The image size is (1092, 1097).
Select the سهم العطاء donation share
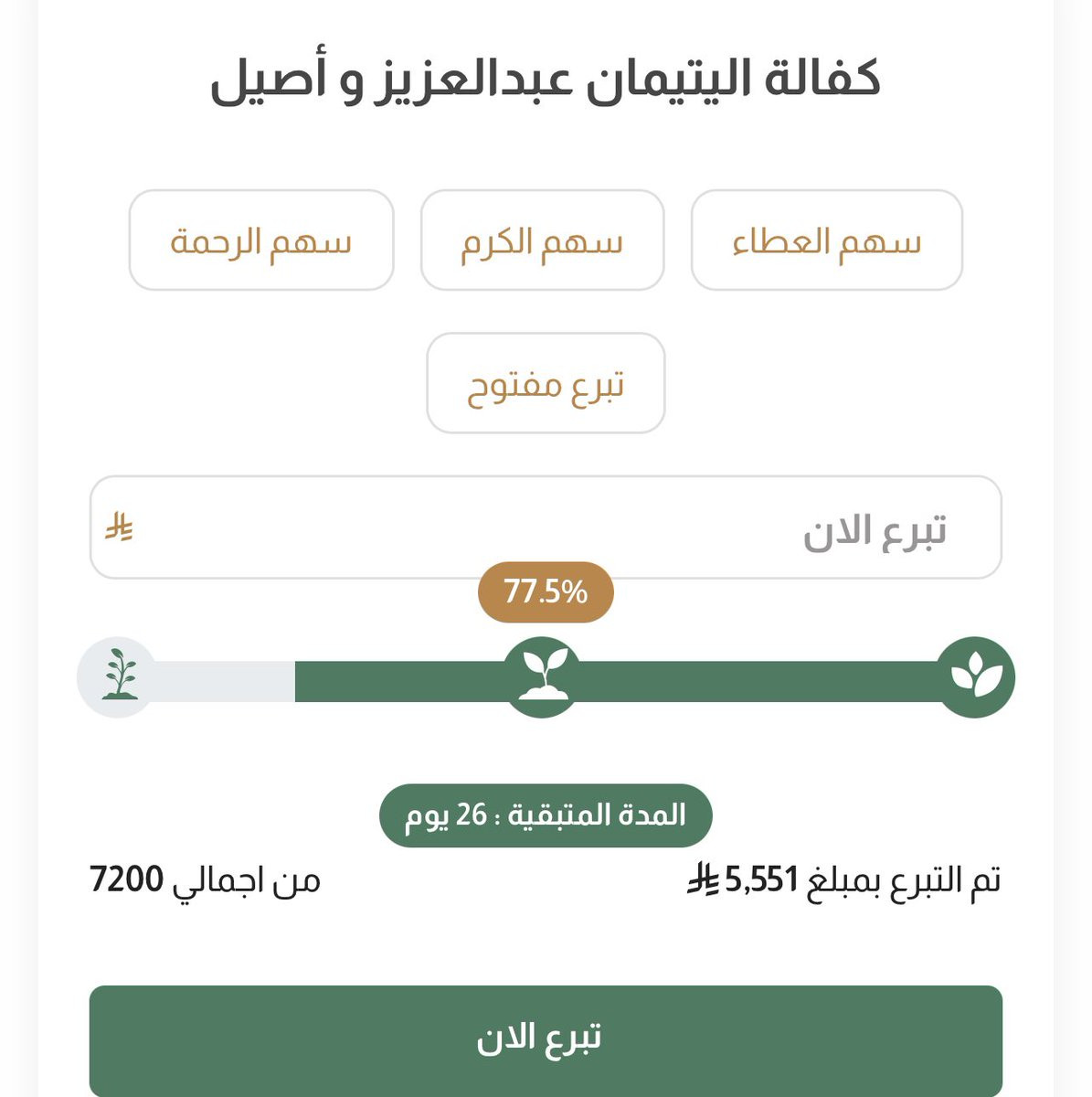pyautogui.click(x=826, y=240)
